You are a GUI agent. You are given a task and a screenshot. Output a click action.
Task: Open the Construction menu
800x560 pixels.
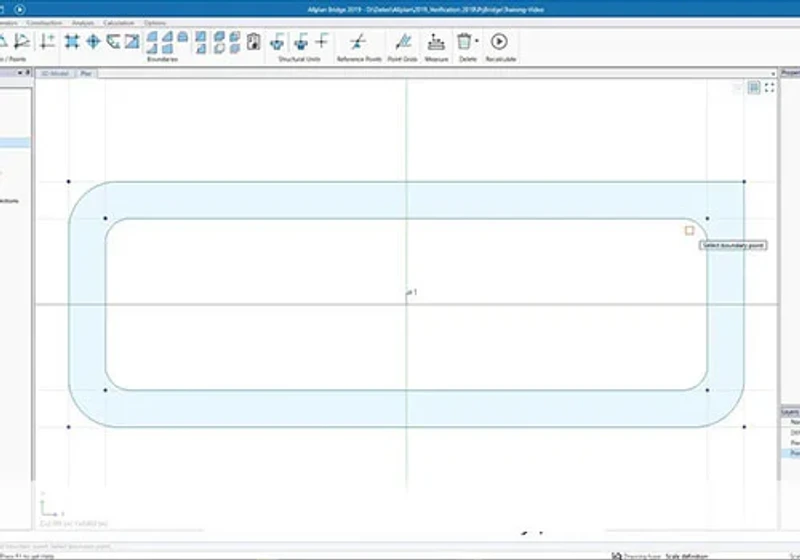[x=44, y=23]
